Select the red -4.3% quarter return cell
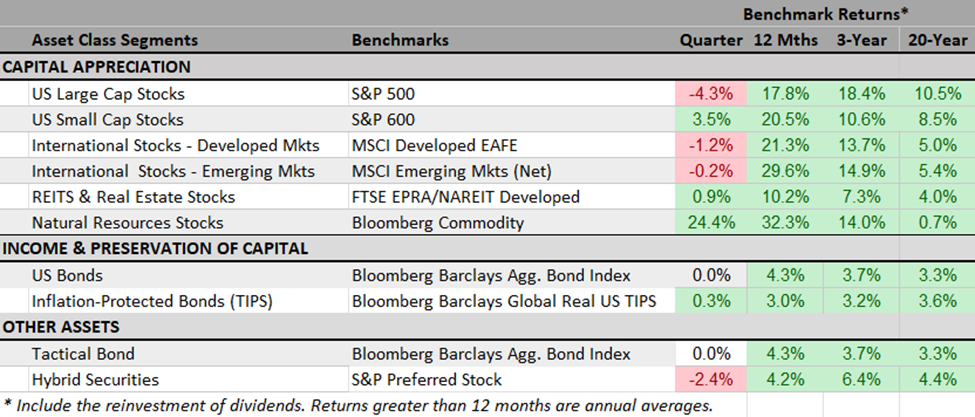The image size is (975, 417). [x=711, y=95]
